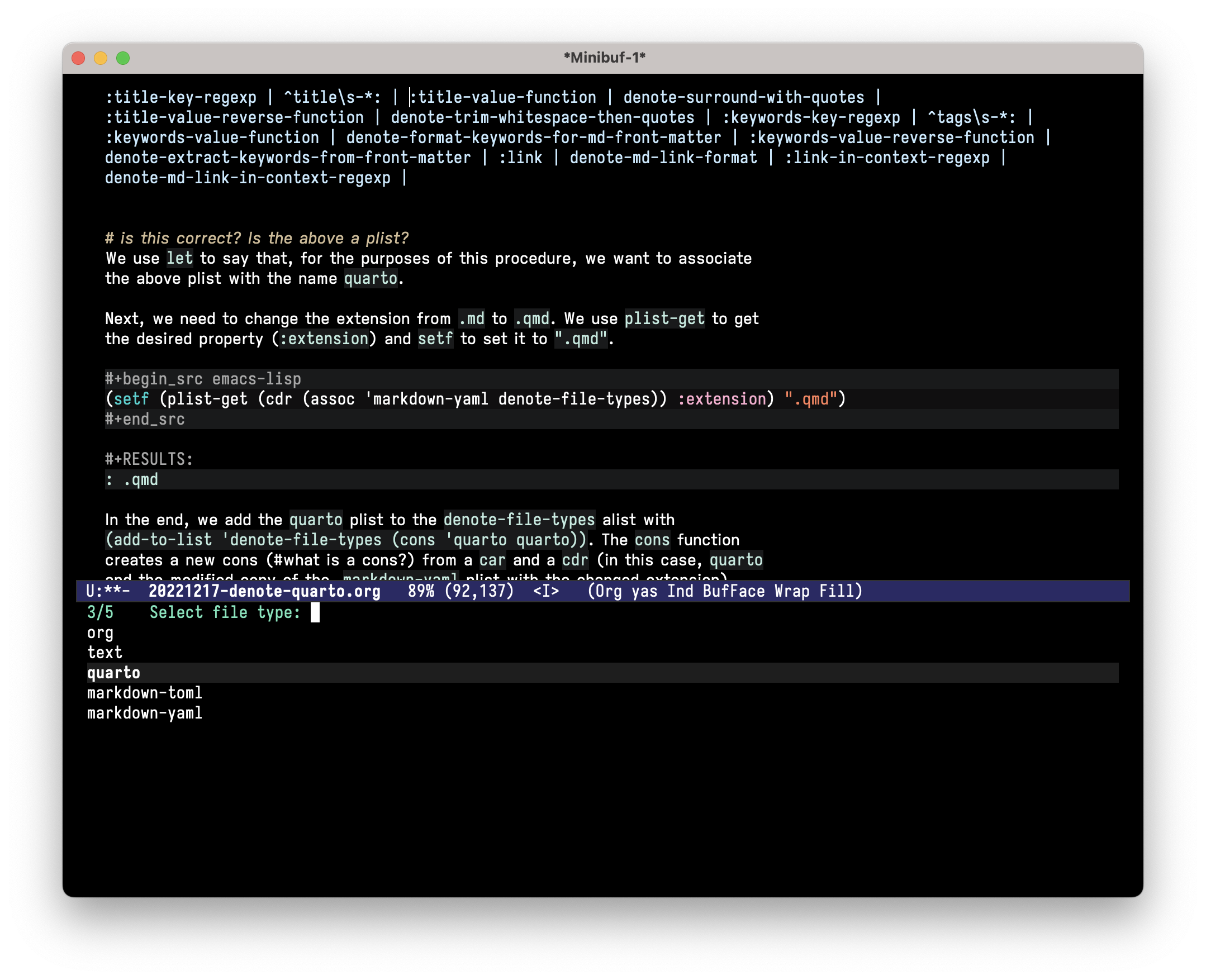This screenshot has height=980, width=1206.
Task: Close the Emacs window with red button
Action: coord(78,58)
